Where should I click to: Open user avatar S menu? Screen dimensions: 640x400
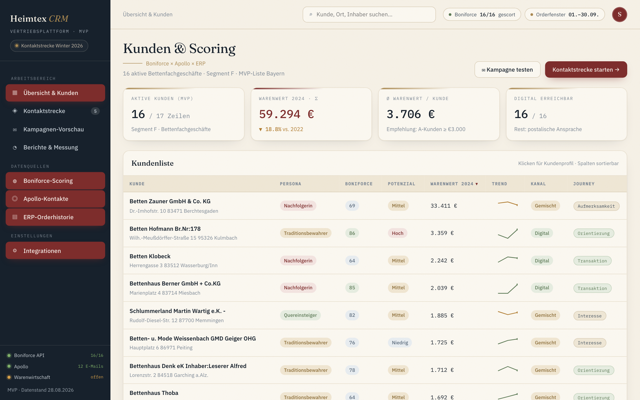point(619,14)
